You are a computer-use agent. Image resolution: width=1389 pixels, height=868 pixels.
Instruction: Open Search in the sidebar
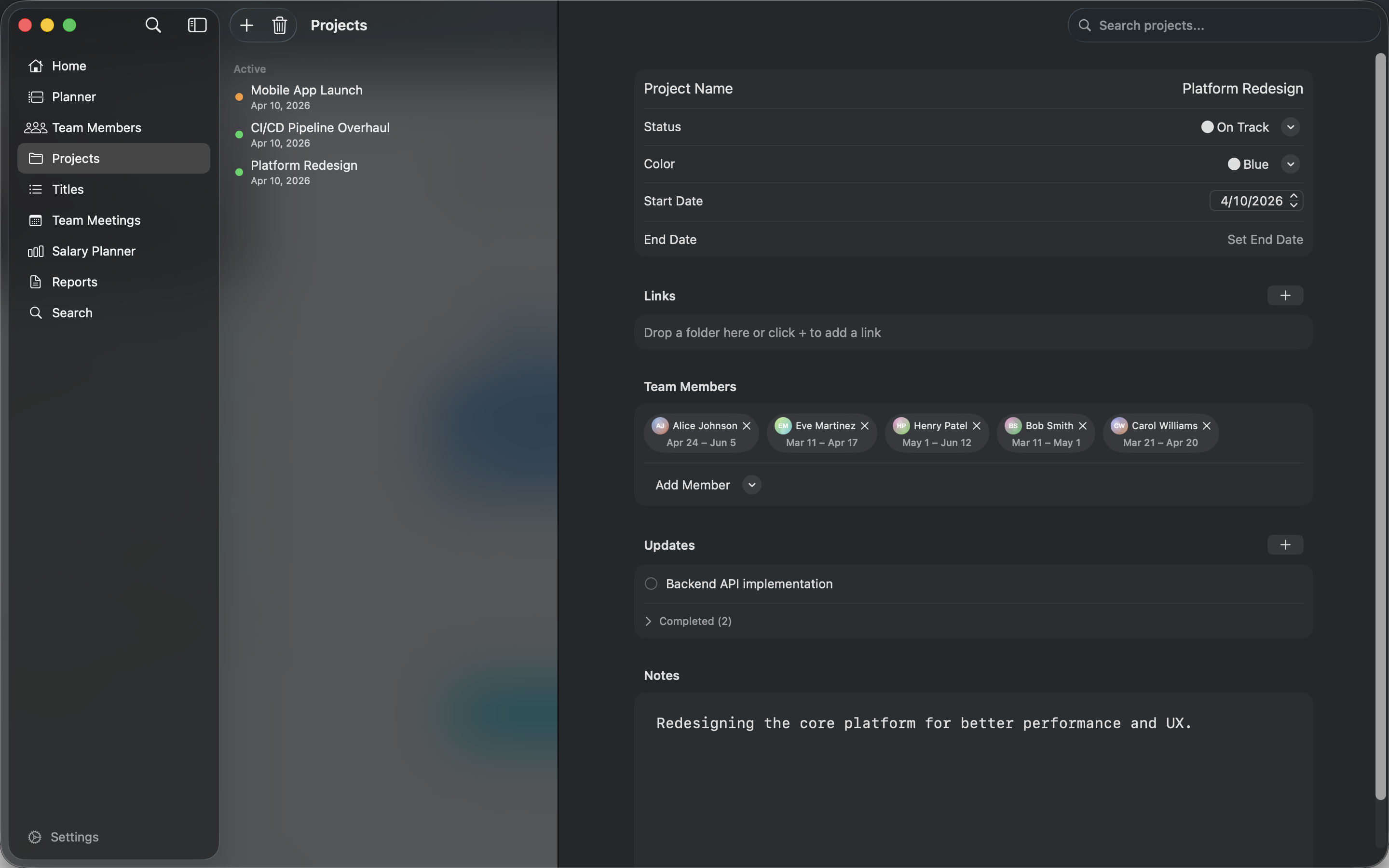point(114,313)
